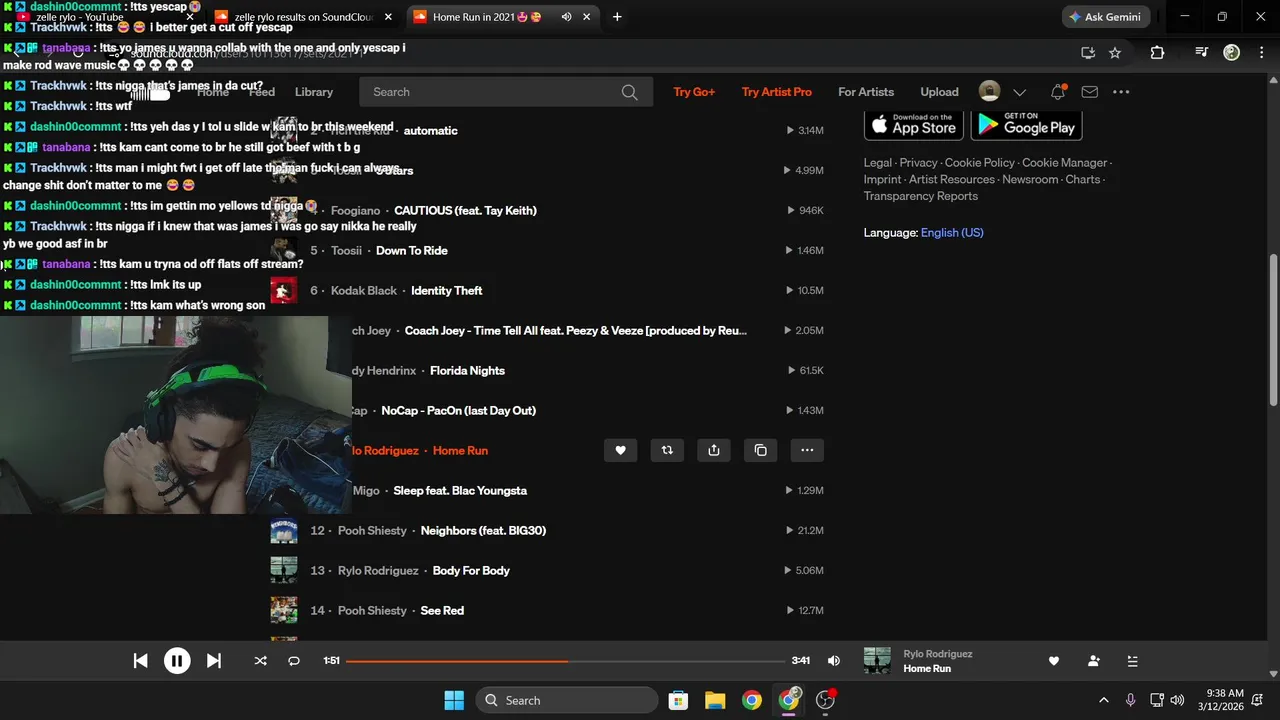Open the Legal footer link
The width and height of the screenshot is (1280, 720).
(x=878, y=163)
